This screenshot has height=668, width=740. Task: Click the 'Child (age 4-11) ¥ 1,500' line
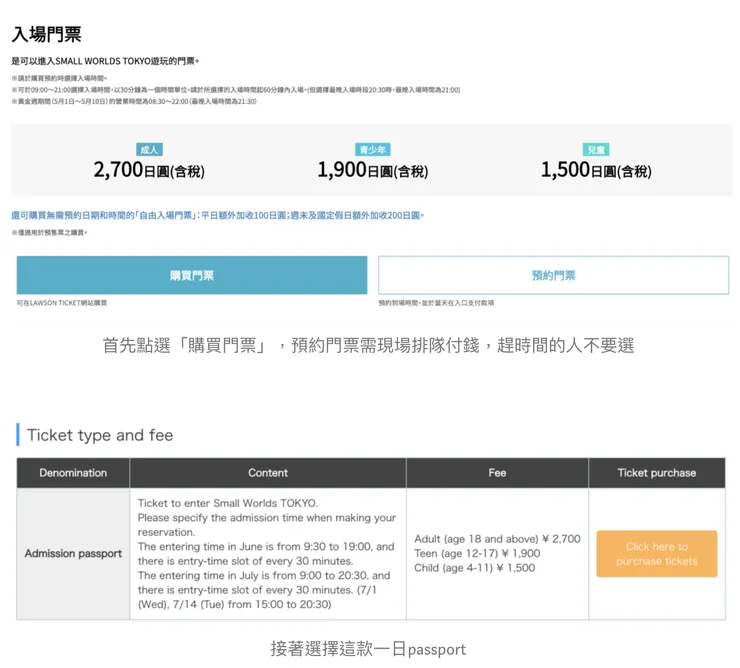474,568
